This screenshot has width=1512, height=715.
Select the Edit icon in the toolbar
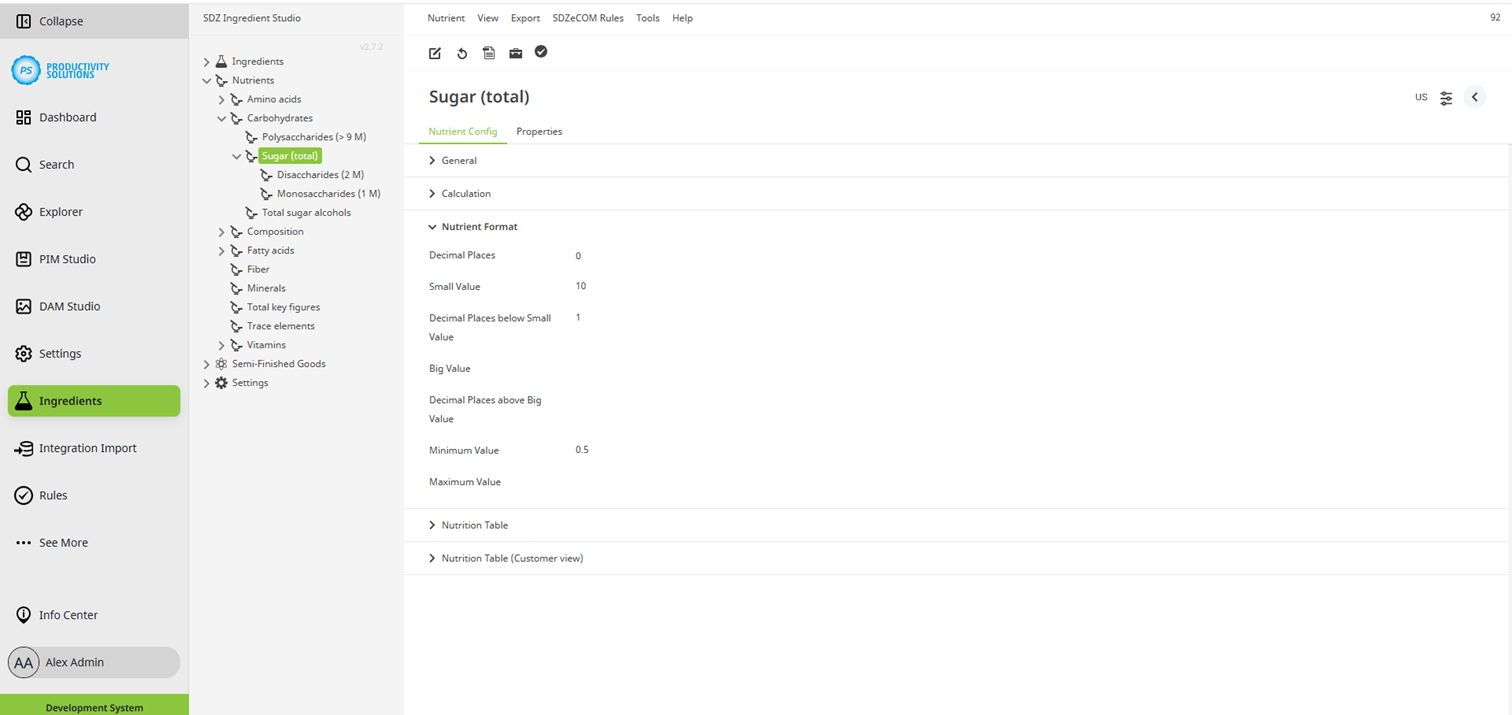point(434,53)
